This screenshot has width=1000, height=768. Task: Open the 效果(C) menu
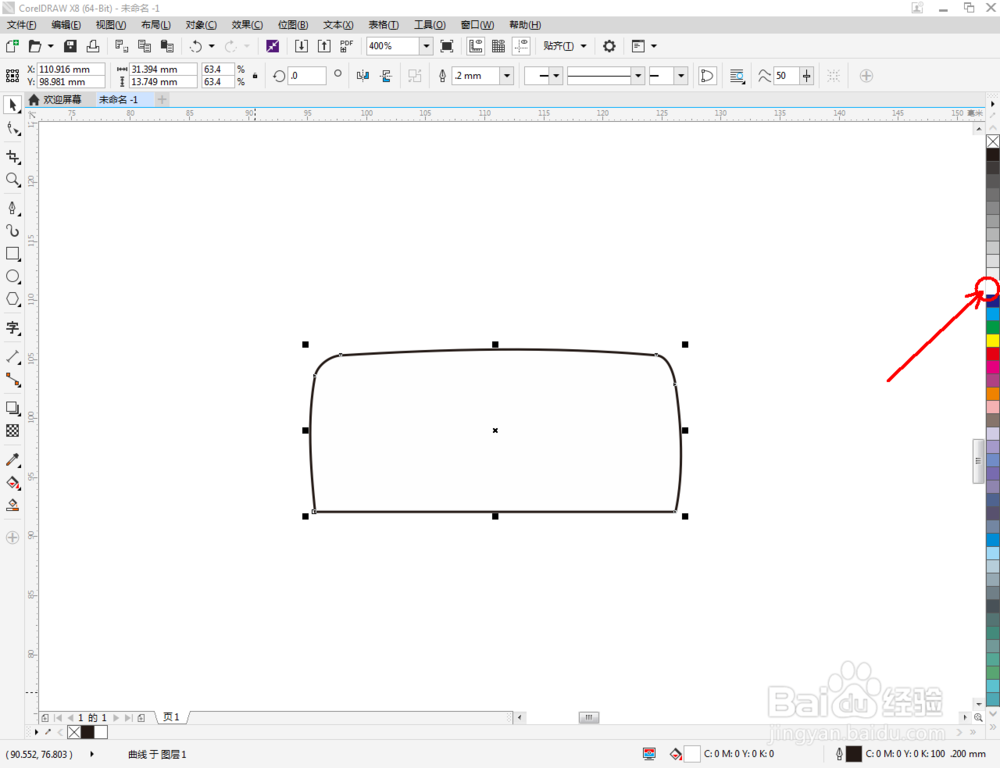tap(247, 25)
